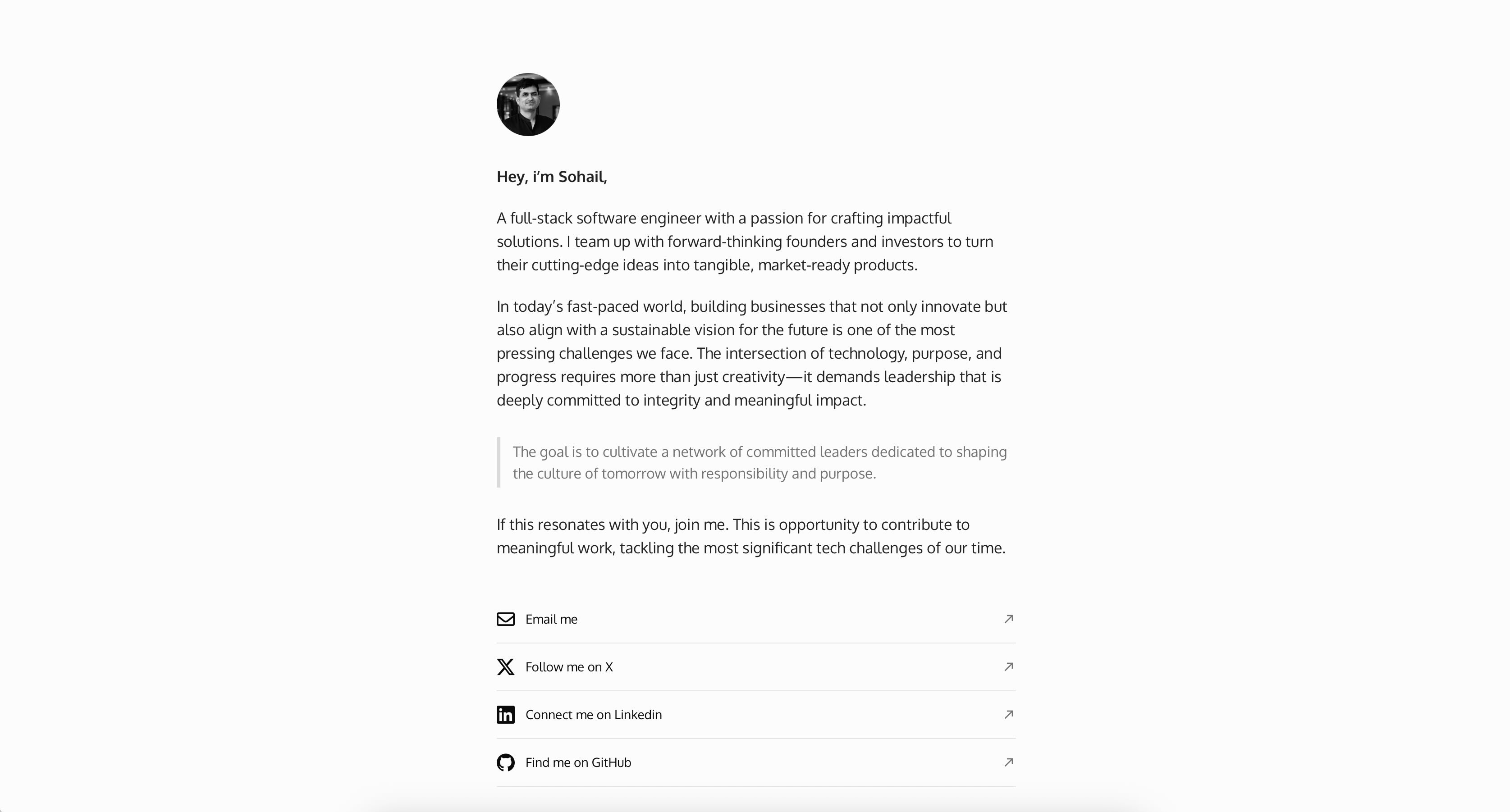Click the paragraph starting "In today's fast-paced world"
The width and height of the screenshot is (1510, 812).
pyautogui.click(x=751, y=353)
